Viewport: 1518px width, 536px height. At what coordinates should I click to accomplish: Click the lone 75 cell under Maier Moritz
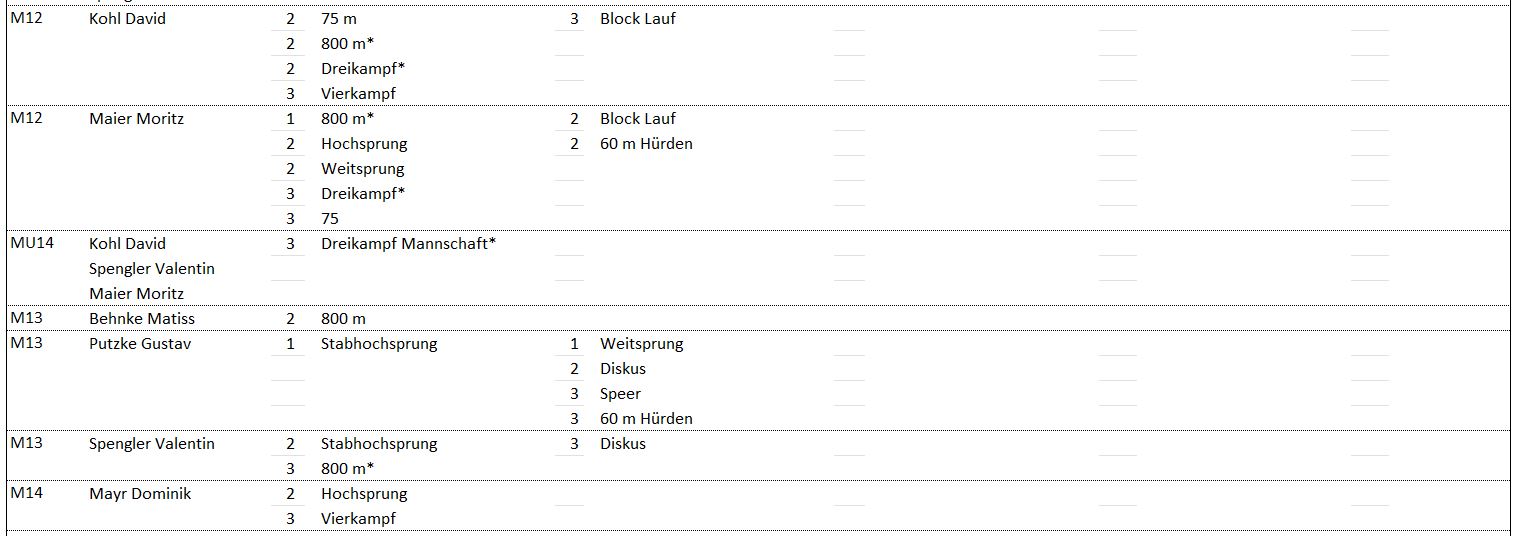point(330,219)
